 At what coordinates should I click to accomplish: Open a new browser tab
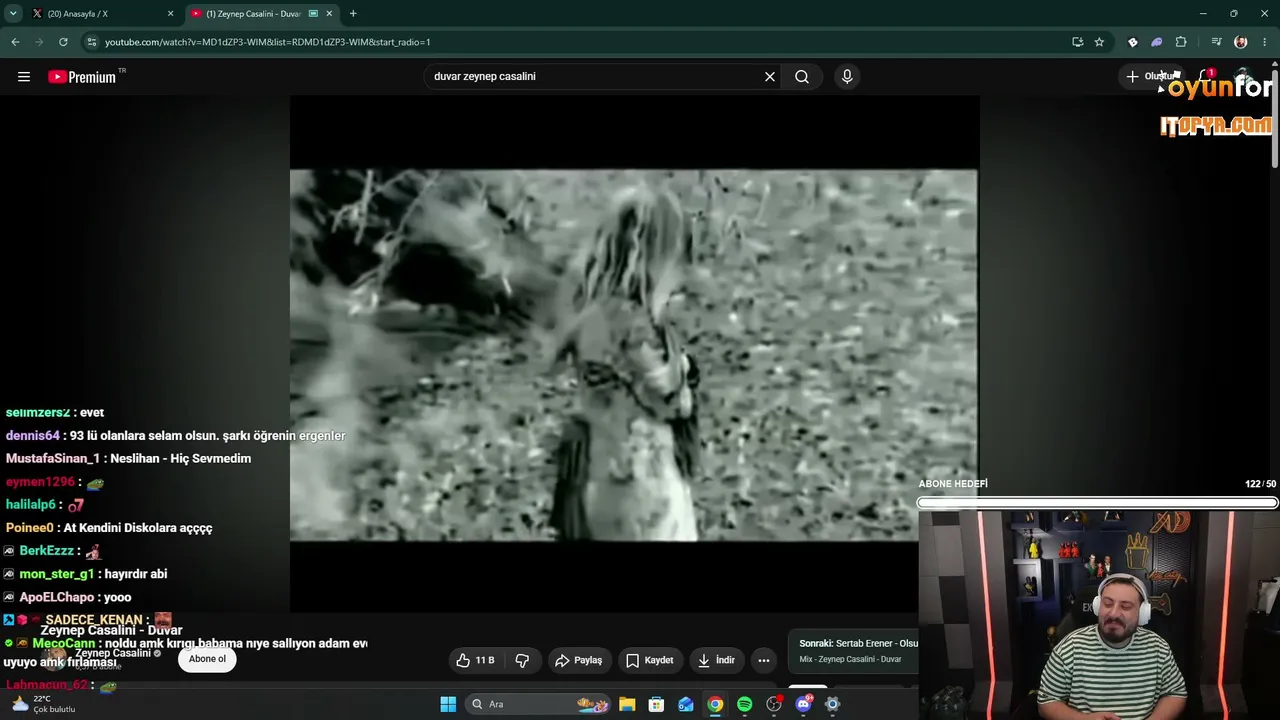click(353, 14)
